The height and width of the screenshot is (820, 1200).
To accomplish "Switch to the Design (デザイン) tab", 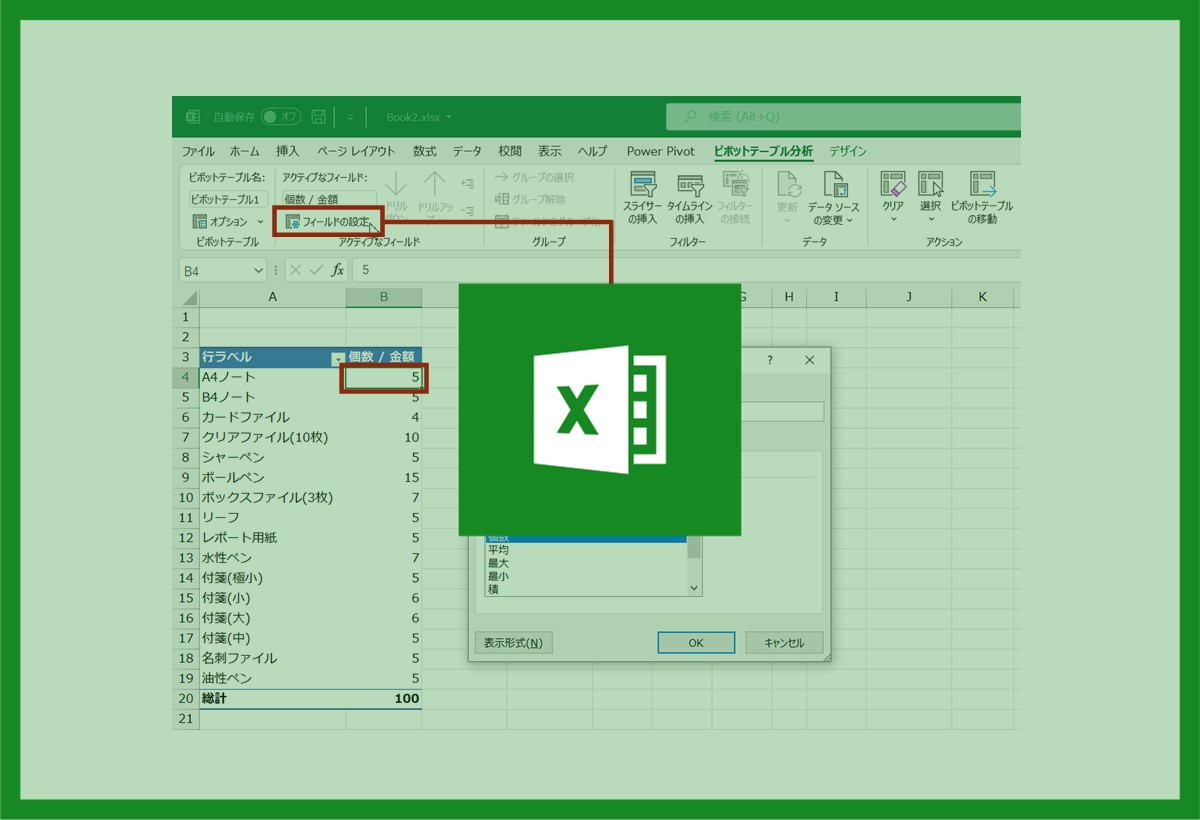I will click(847, 151).
